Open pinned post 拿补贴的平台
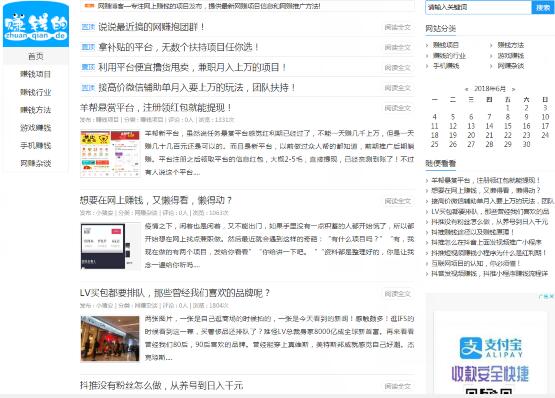Screen dimensions: 555x398 coord(178,47)
